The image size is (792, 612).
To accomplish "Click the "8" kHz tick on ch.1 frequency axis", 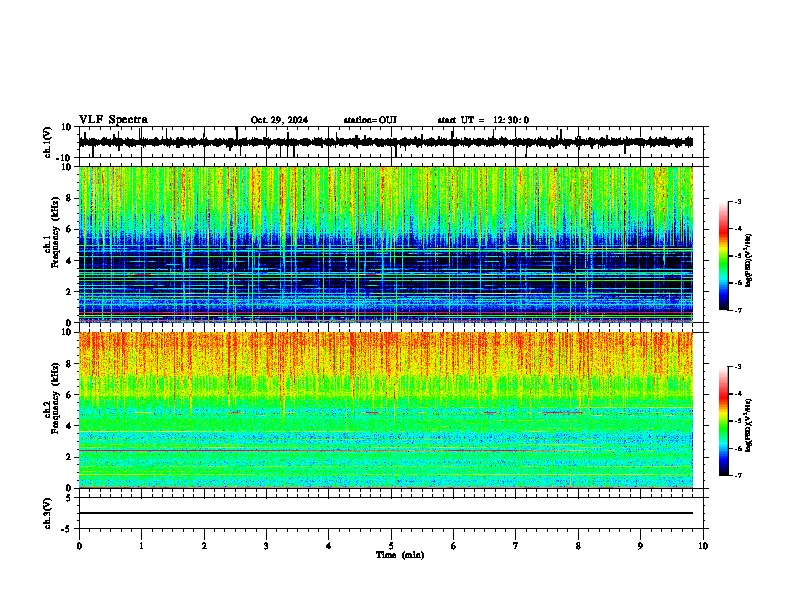I will pos(69,198).
